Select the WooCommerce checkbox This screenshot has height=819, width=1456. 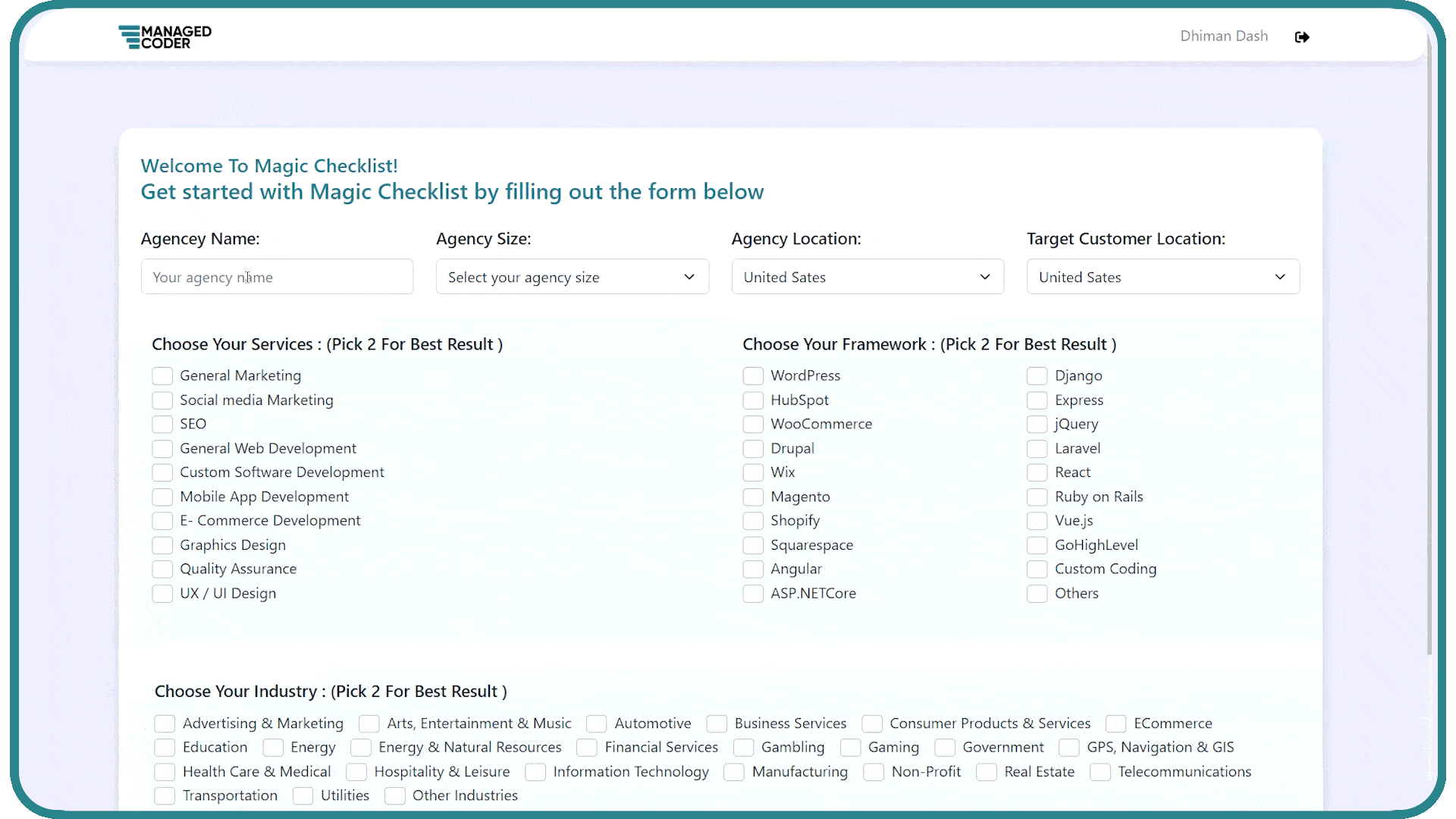(x=753, y=425)
